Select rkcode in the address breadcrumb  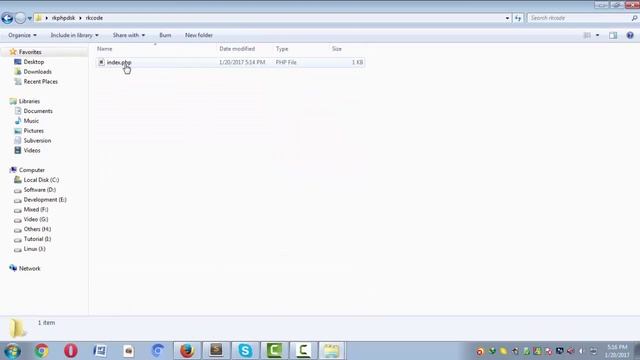tap(94, 18)
